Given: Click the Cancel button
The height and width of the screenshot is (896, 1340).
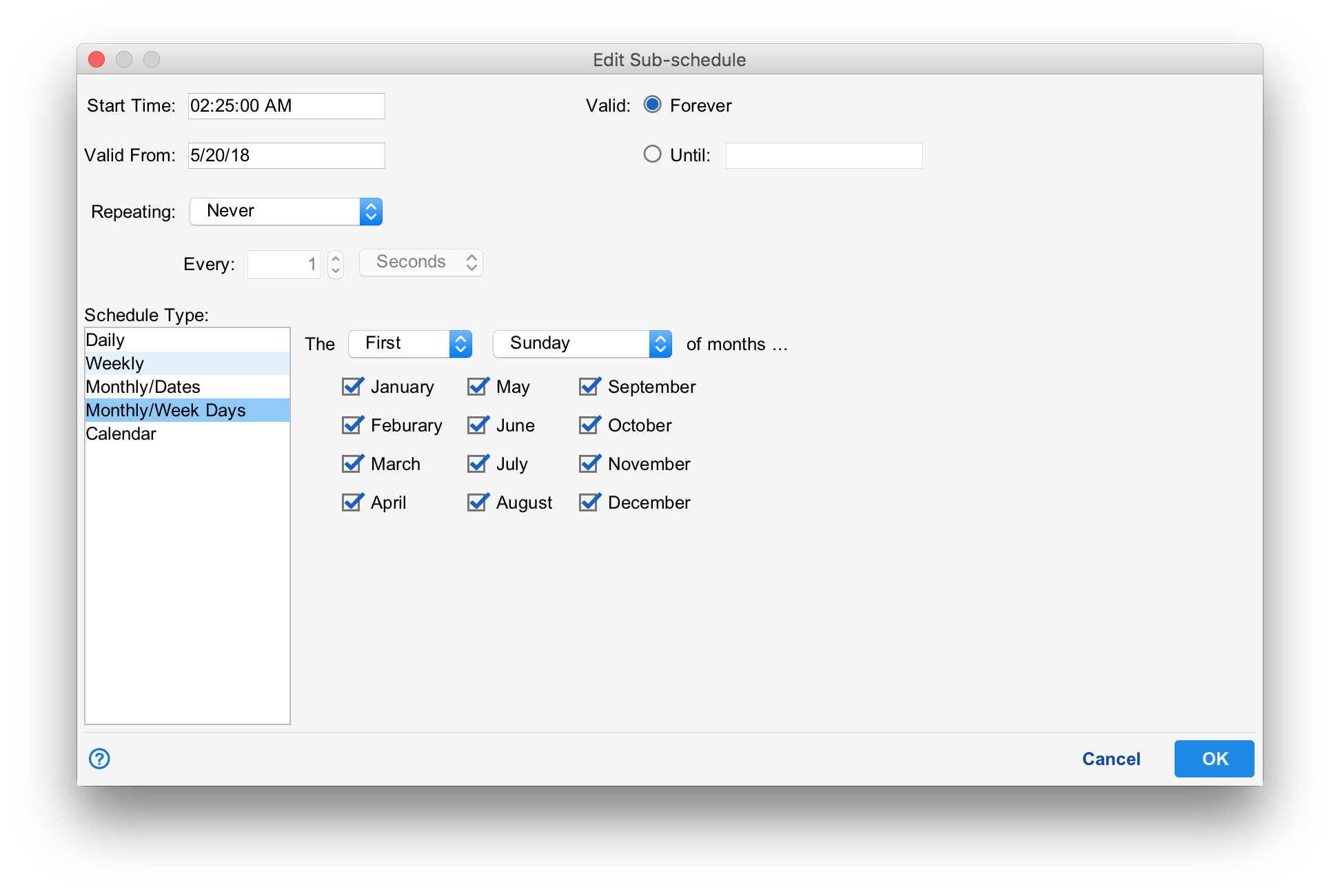Looking at the screenshot, I should [1111, 759].
